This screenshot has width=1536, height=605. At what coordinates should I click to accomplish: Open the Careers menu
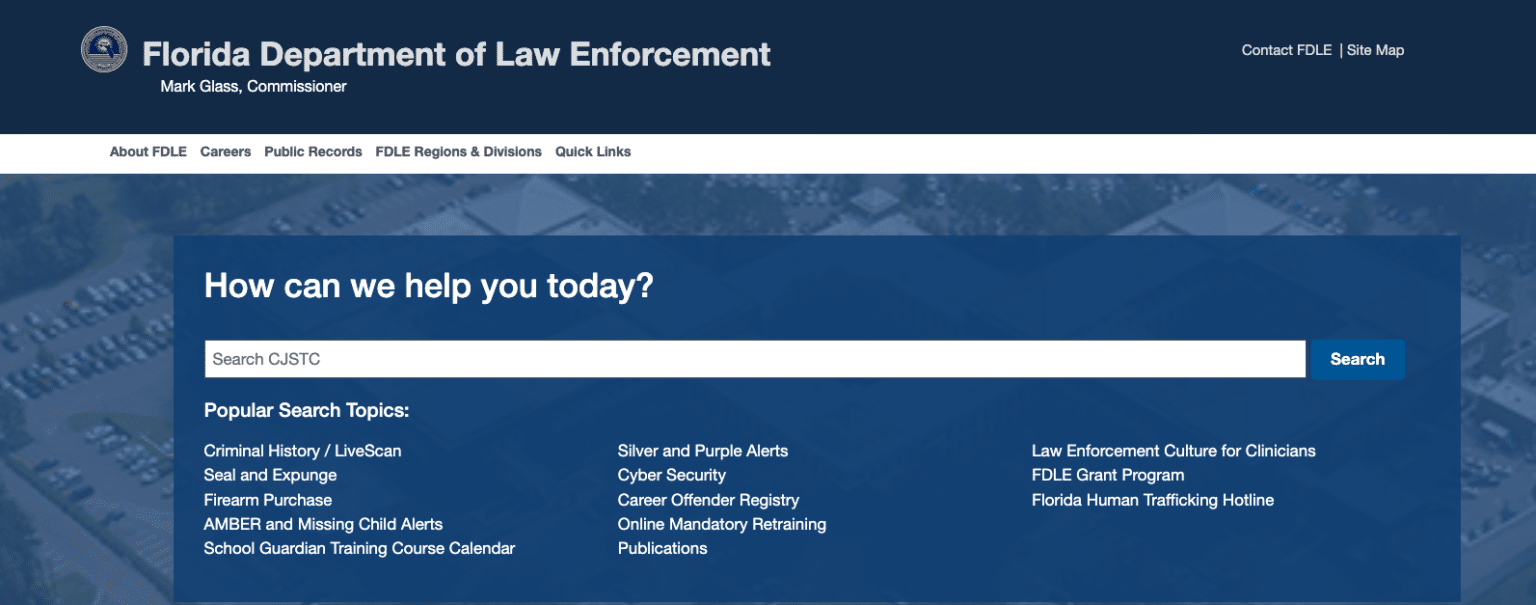click(x=225, y=152)
